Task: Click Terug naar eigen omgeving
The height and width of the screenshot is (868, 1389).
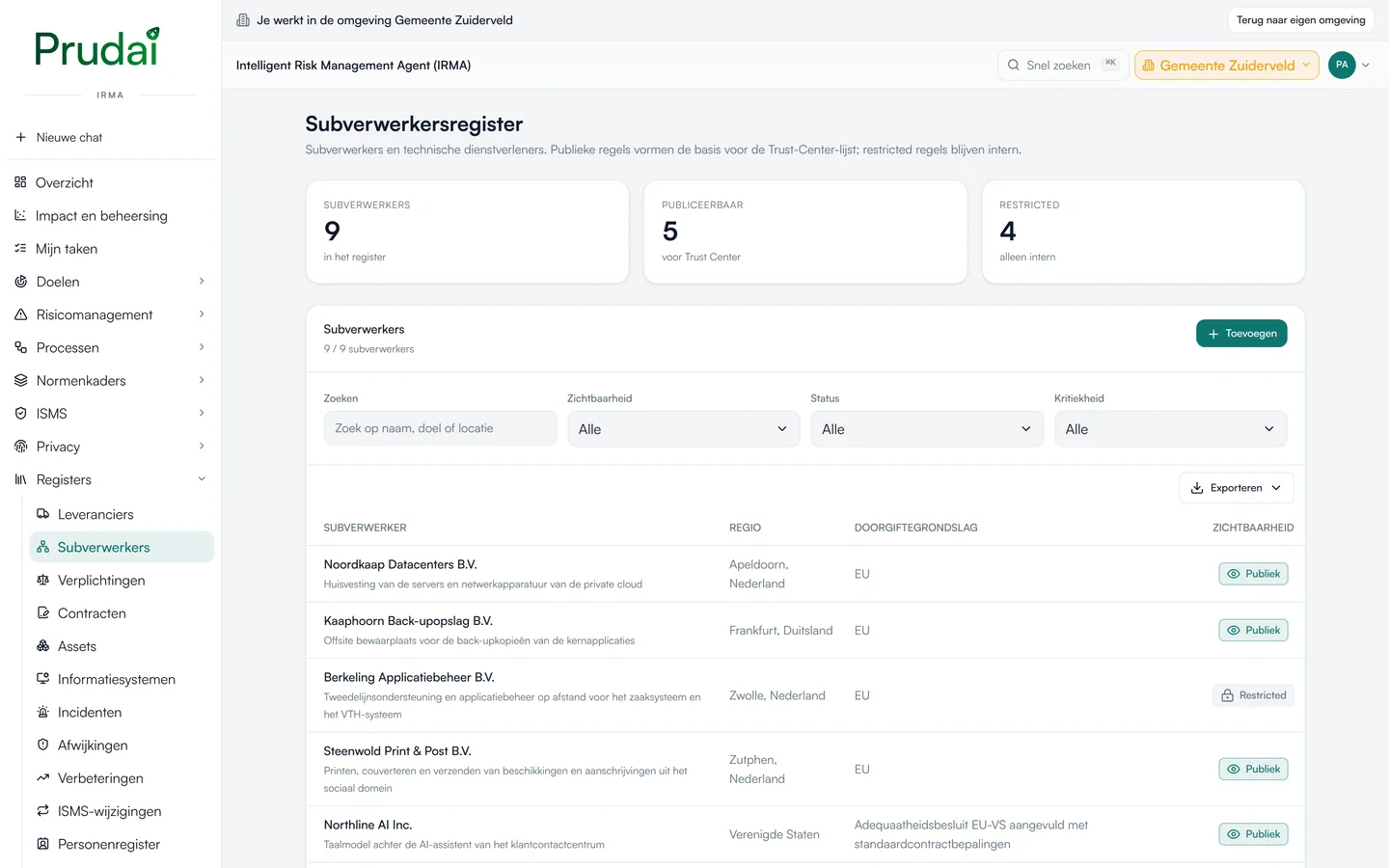Action: (x=1301, y=20)
